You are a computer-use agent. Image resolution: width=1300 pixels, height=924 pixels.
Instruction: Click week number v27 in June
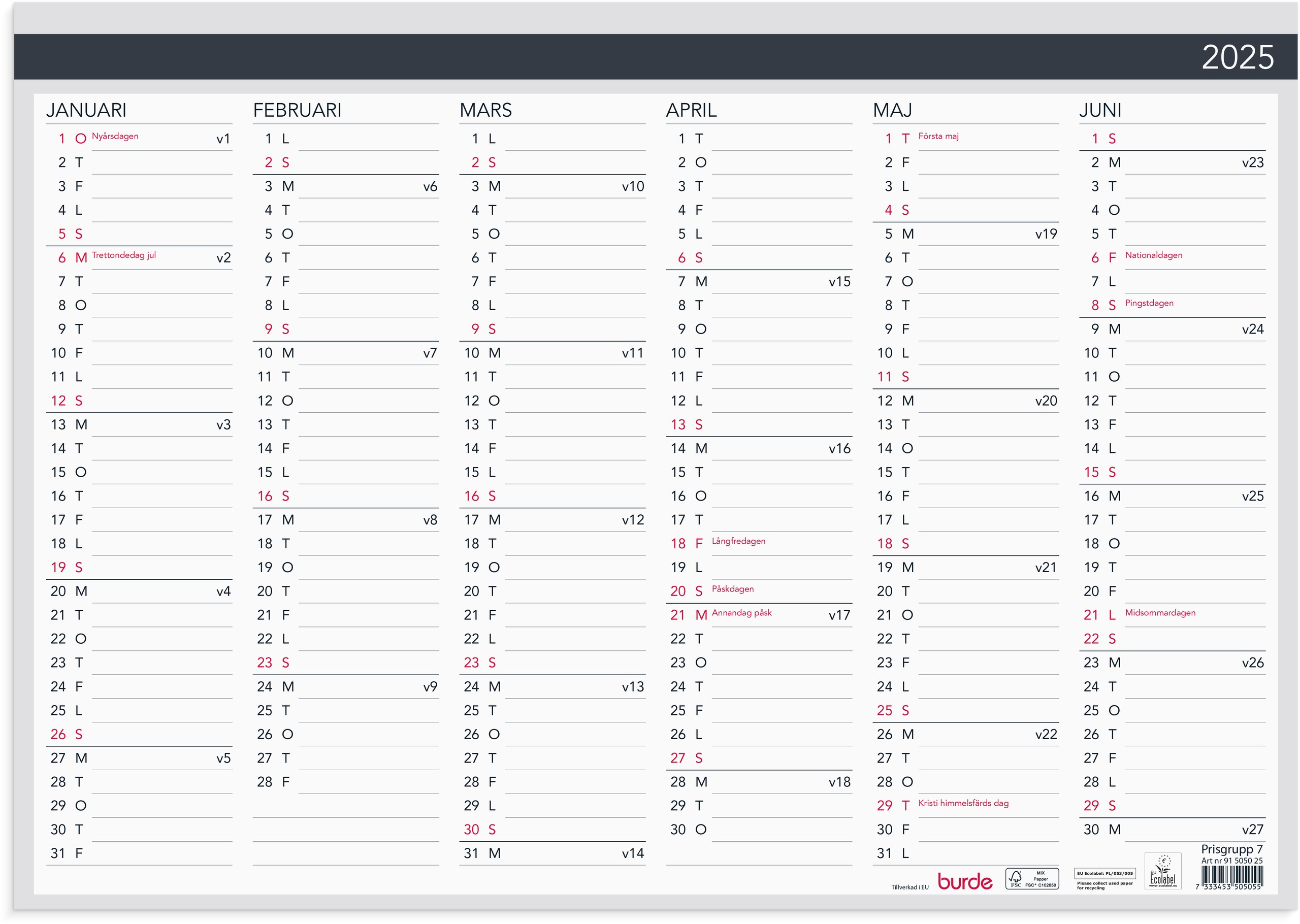[x=1252, y=830]
